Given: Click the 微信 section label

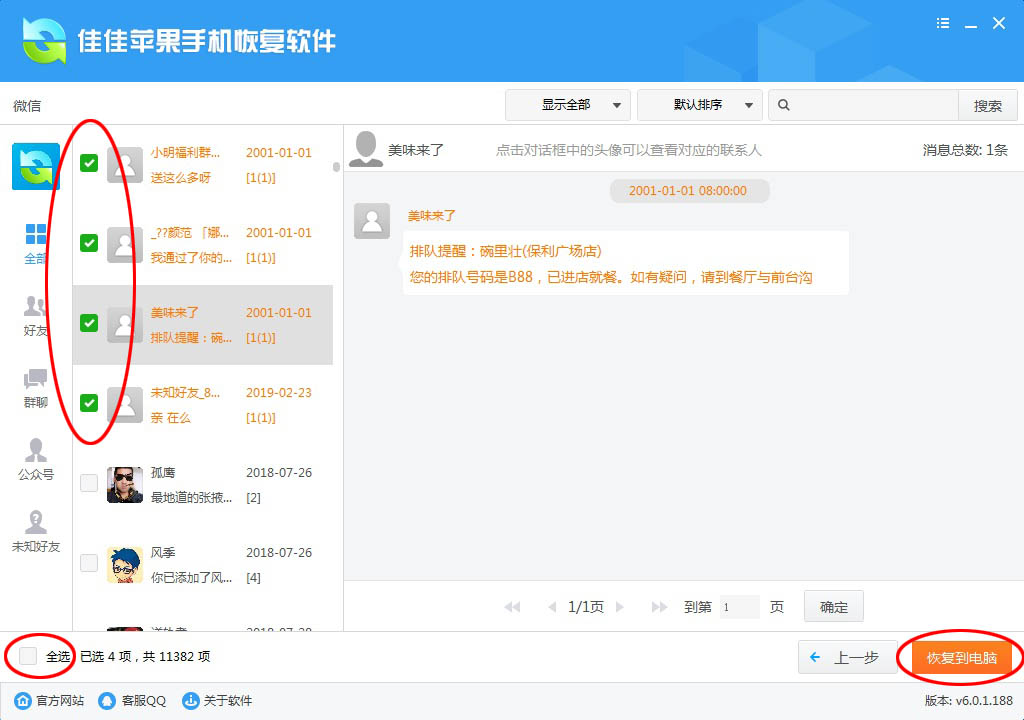Looking at the screenshot, I should 27,106.
